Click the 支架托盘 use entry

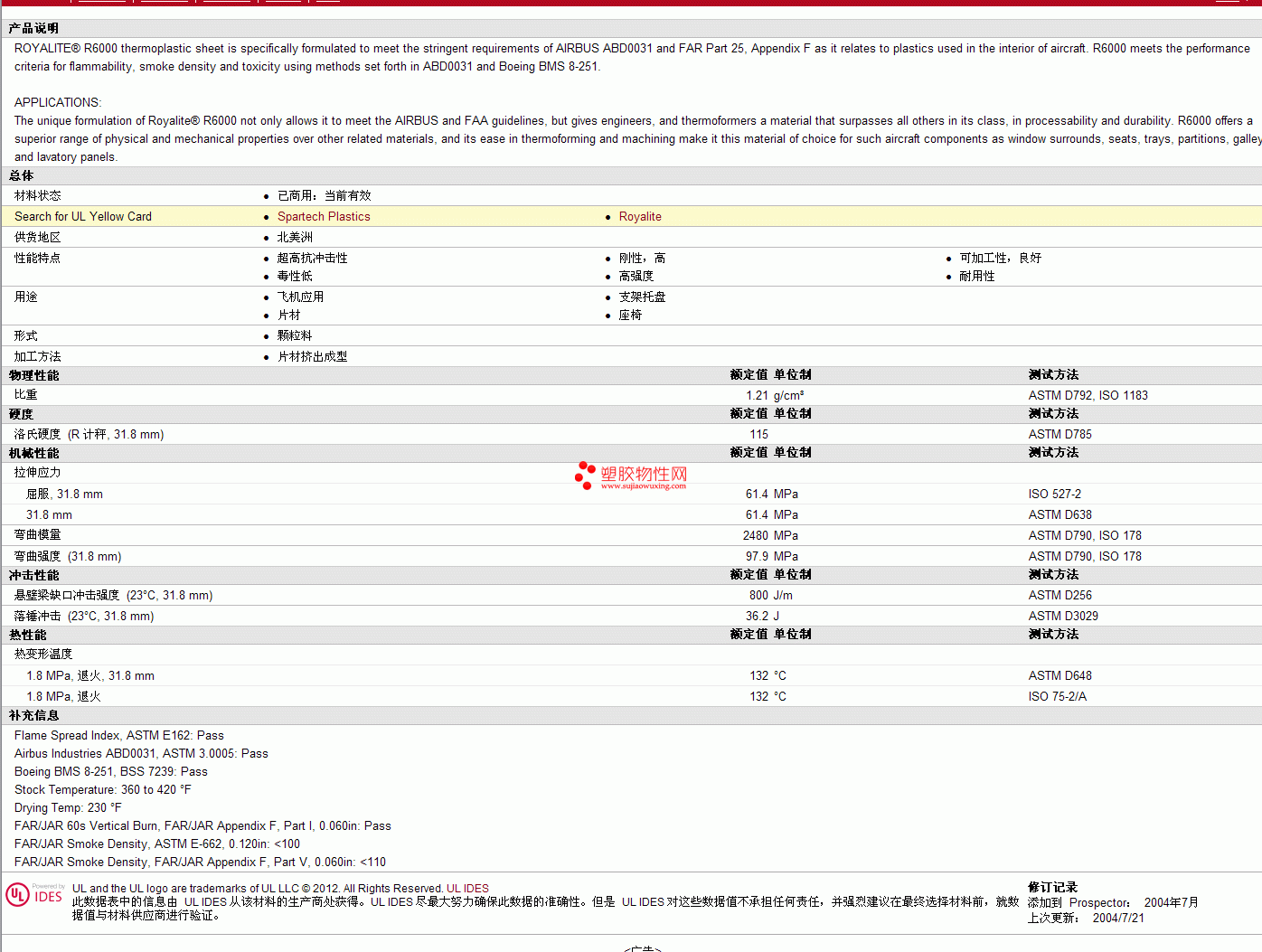click(x=643, y=297)
